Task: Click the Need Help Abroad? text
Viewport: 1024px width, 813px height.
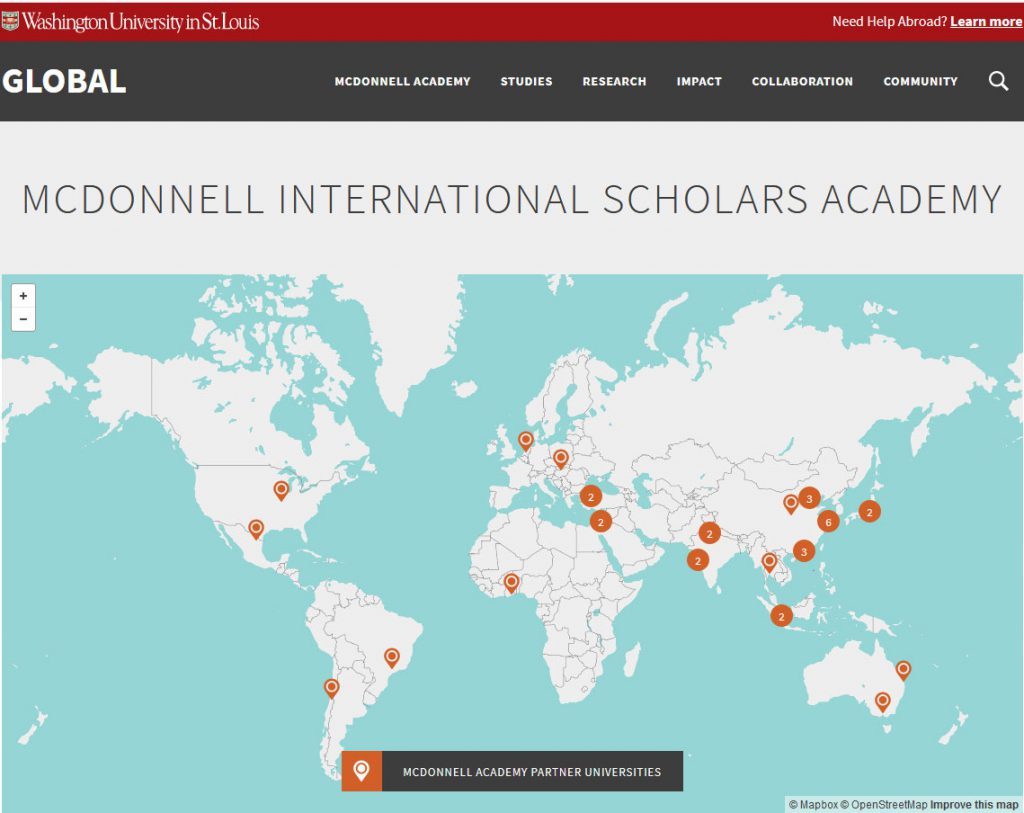Action: click(889, 22)
